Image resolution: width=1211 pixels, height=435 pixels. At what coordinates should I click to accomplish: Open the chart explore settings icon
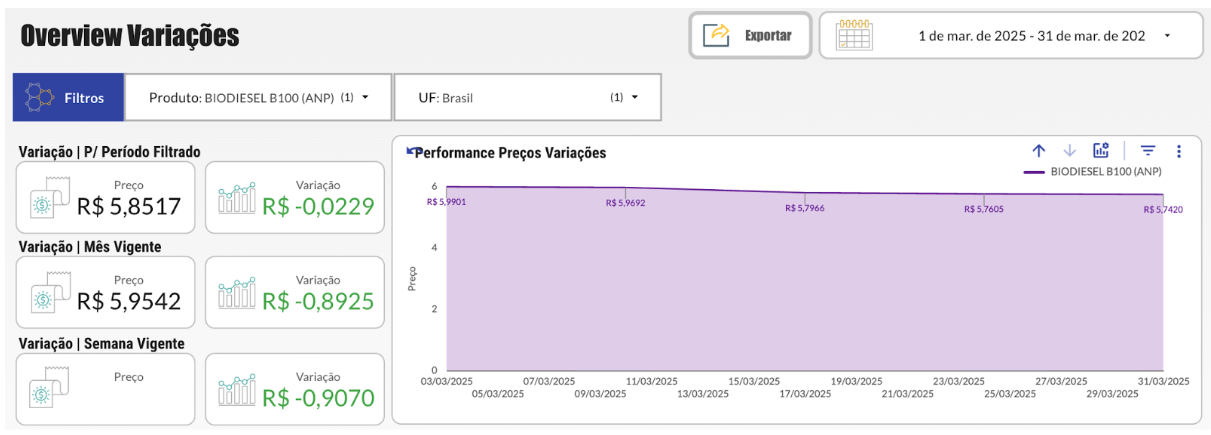[1101, 151]
